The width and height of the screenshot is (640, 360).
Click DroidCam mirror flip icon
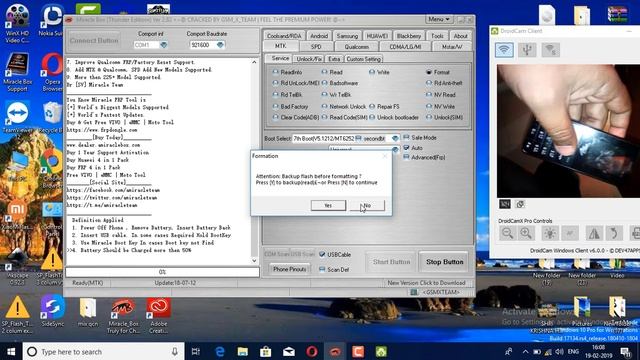[594, 233]
